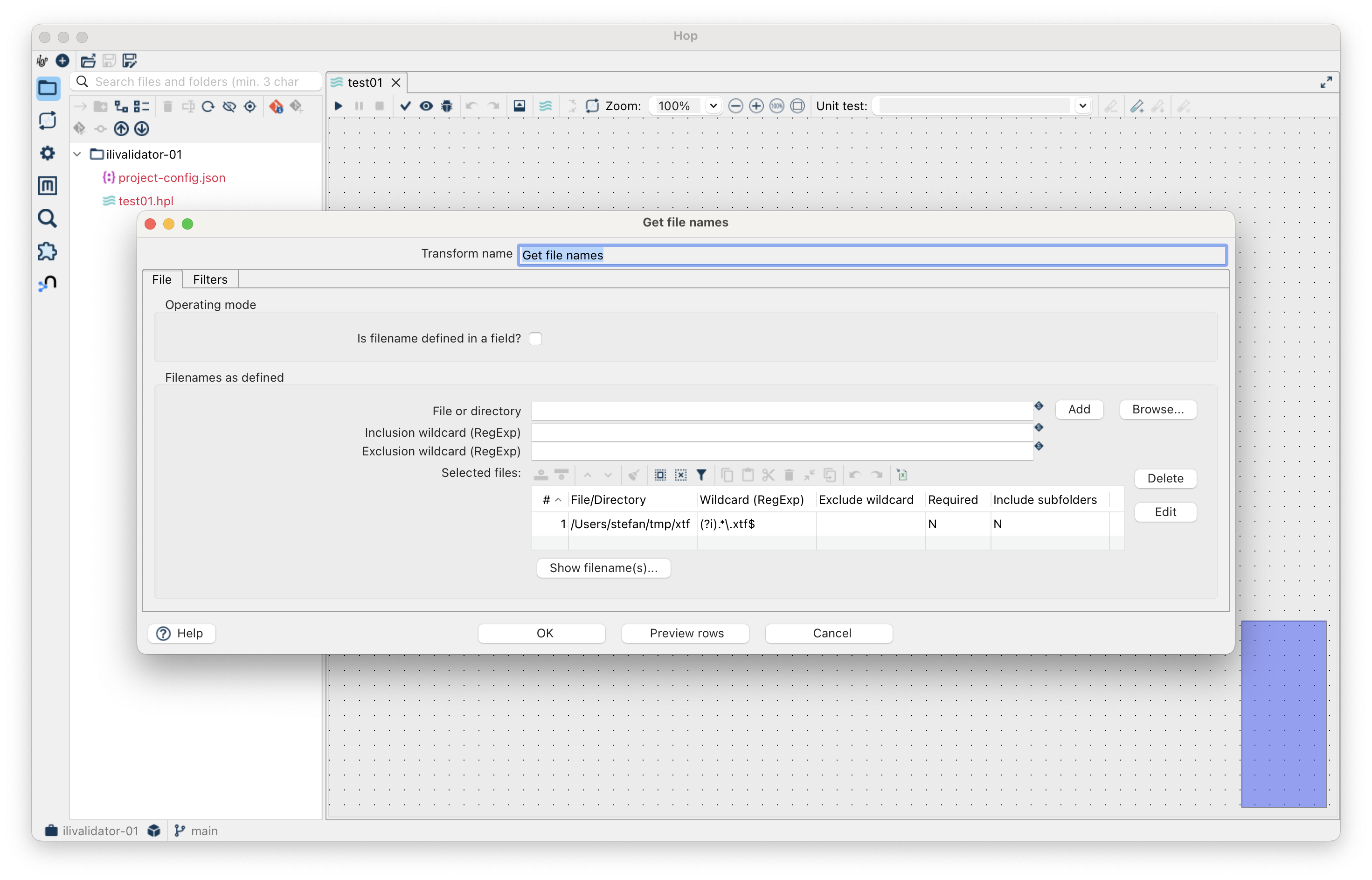
Task: Toggle hidden files eye icon in explorer
Action: click(x=229, y=106)
